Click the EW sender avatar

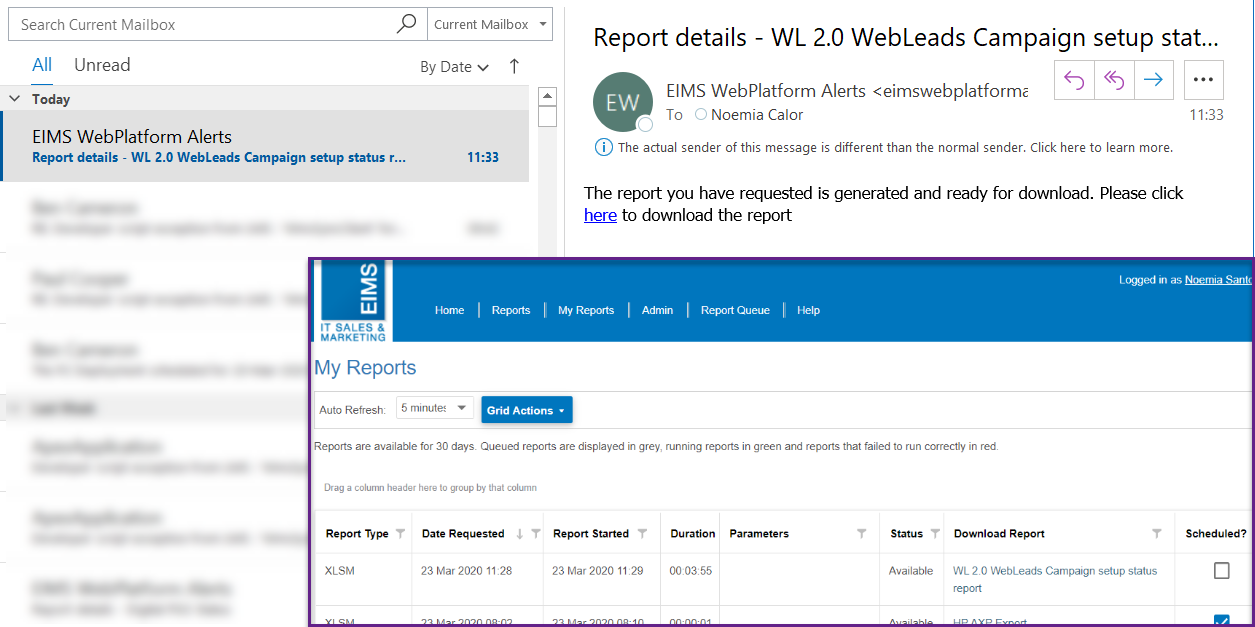pyautogui.click(x=623, y=102)
